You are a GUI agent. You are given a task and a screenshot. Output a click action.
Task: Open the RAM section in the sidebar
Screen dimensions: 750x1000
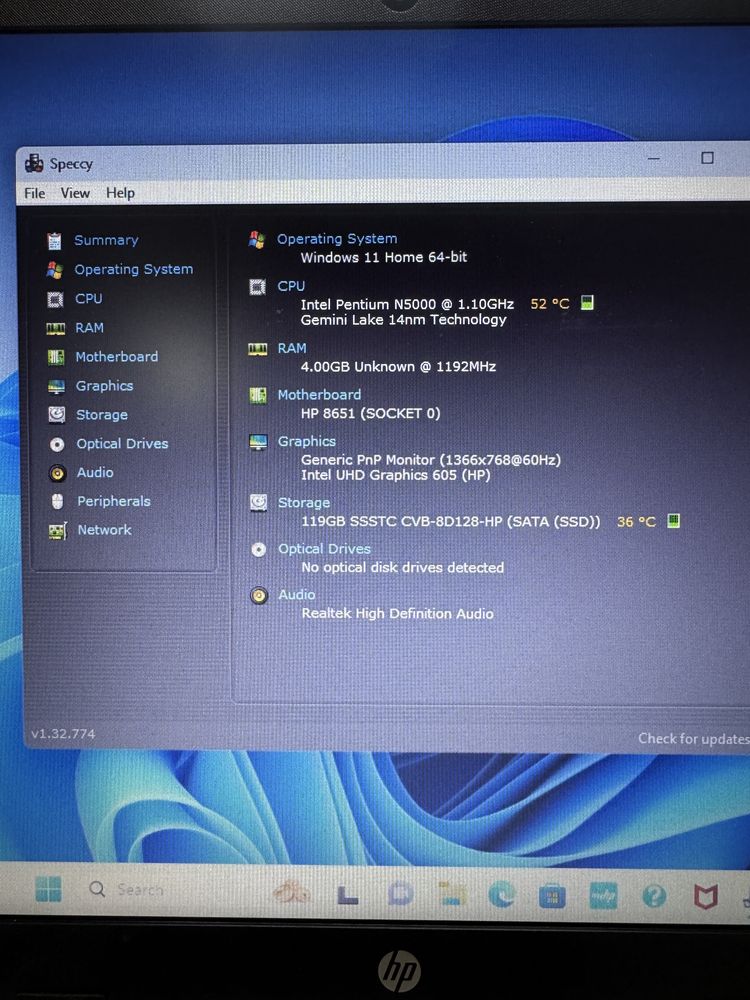pos(89,328)
